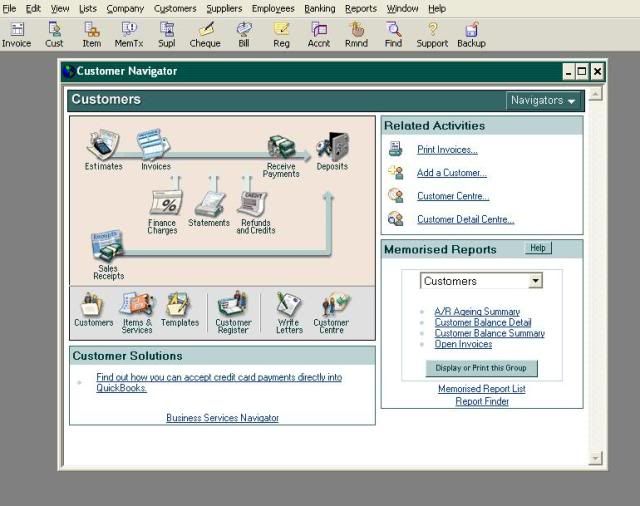Click the Add a Customer link
The height and width of the screenshot is (506, 640).
pyautogui.click(x=451, y=173)
